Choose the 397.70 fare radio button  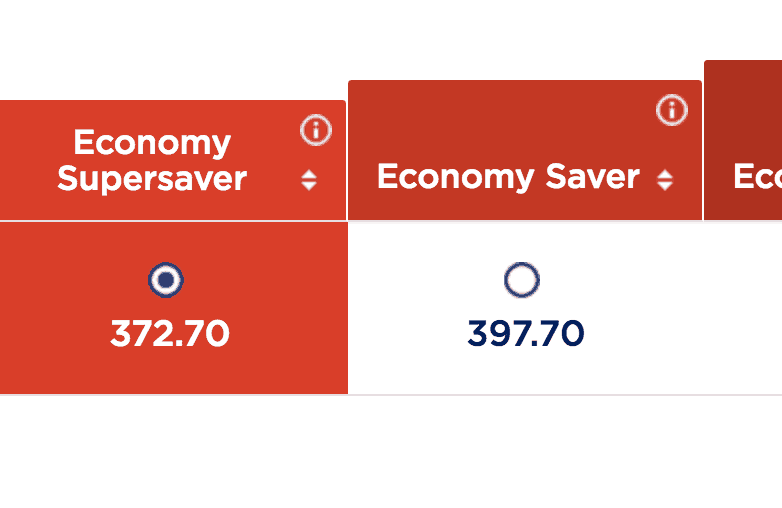click(522, 280)
